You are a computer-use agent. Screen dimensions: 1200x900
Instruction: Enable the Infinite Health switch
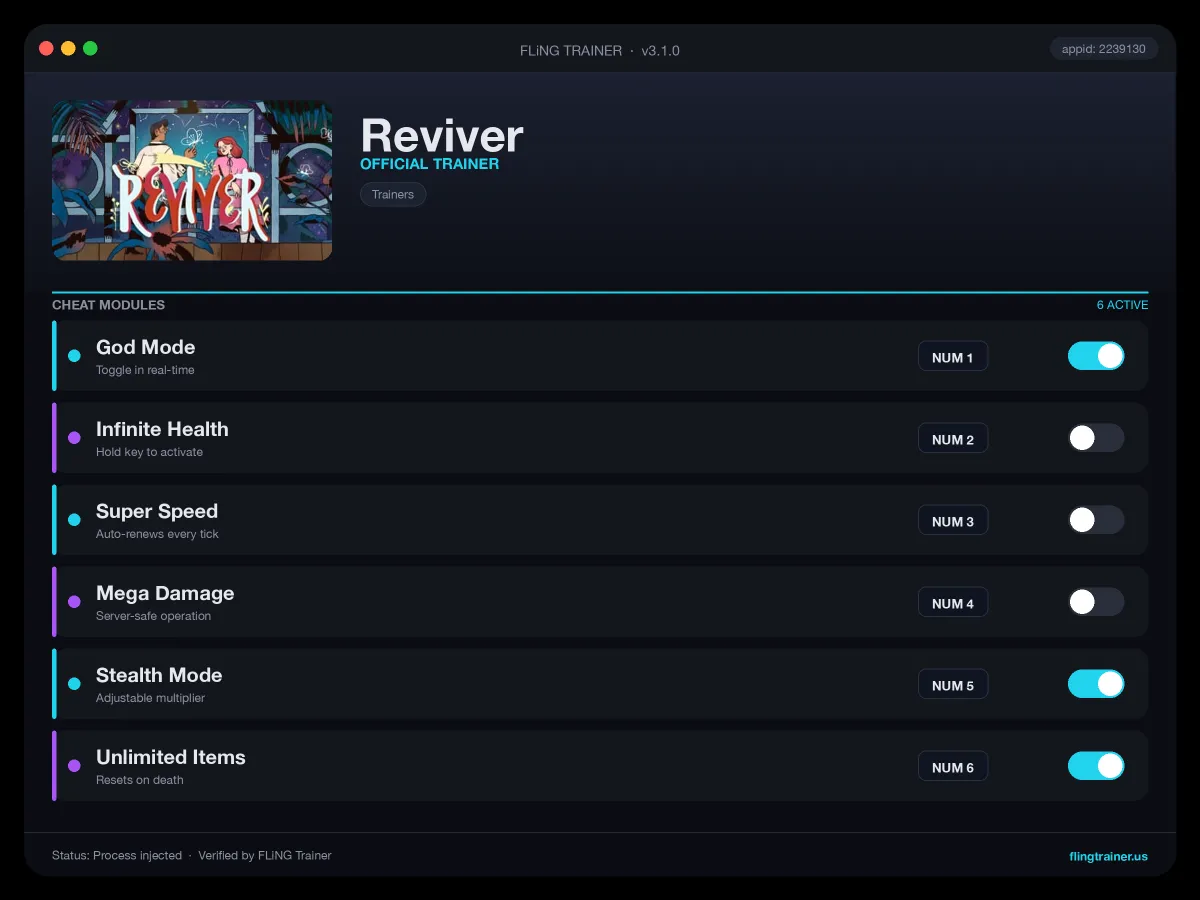coord(1096,438)
